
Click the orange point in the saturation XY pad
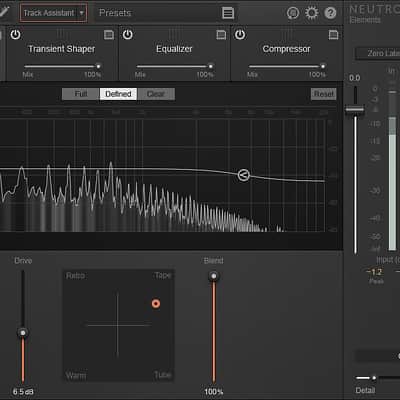156,304
